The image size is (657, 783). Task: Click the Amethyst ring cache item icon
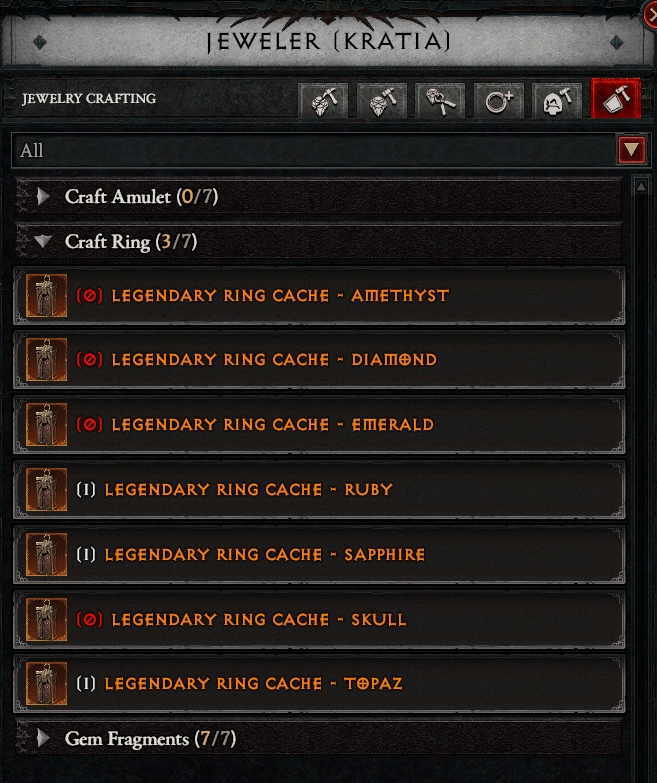pyautogui.click(x=46, y=296)
